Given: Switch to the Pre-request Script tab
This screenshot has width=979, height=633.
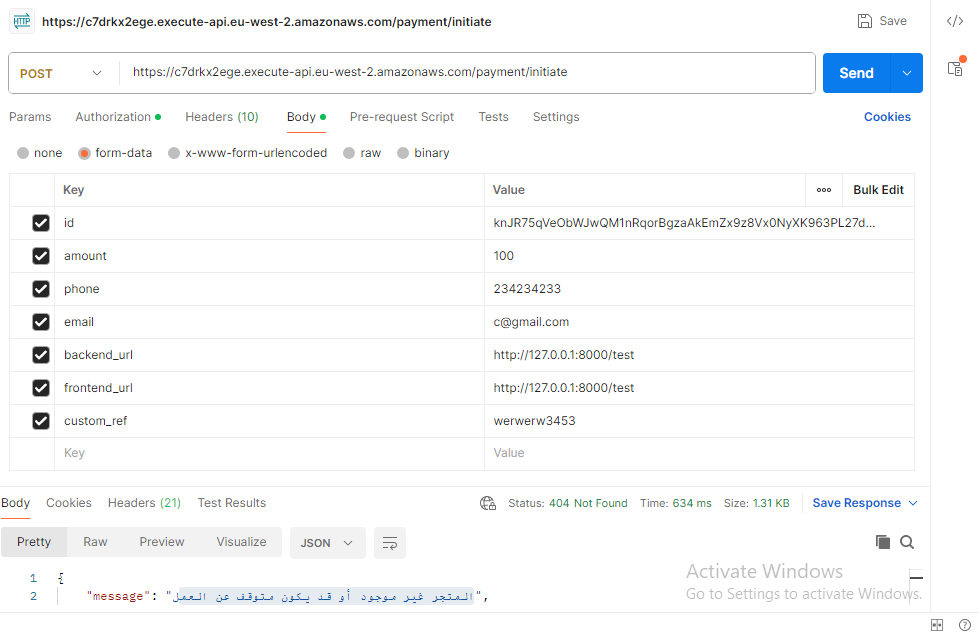Looking at the screenshot, I should [401, 117].
